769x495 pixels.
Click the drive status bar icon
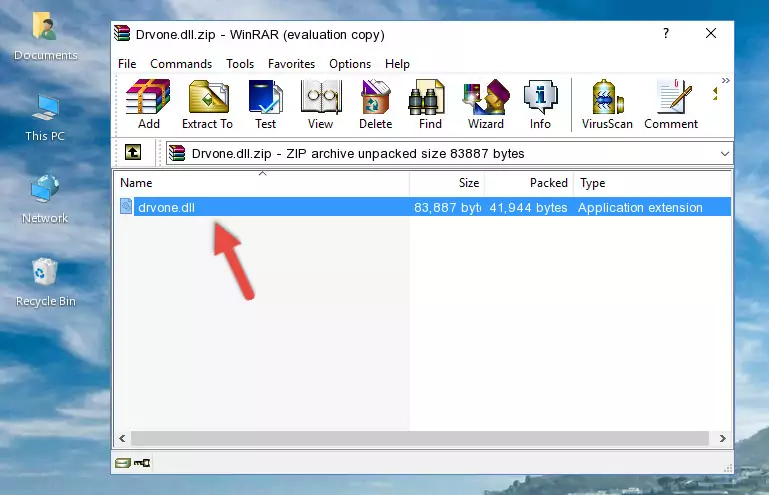123,462
